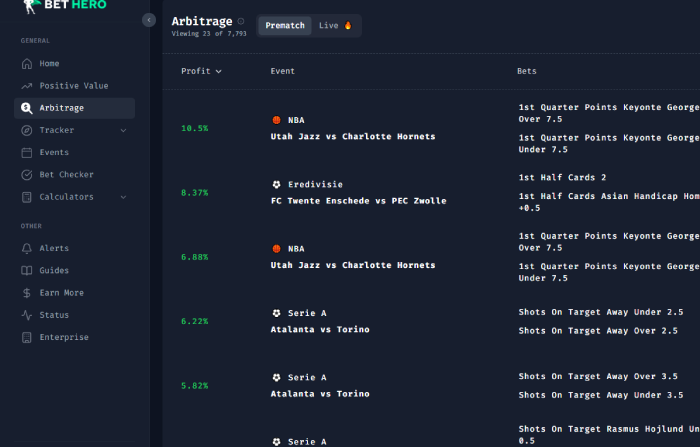Click the Arbitrage magnifier icon

27,108
